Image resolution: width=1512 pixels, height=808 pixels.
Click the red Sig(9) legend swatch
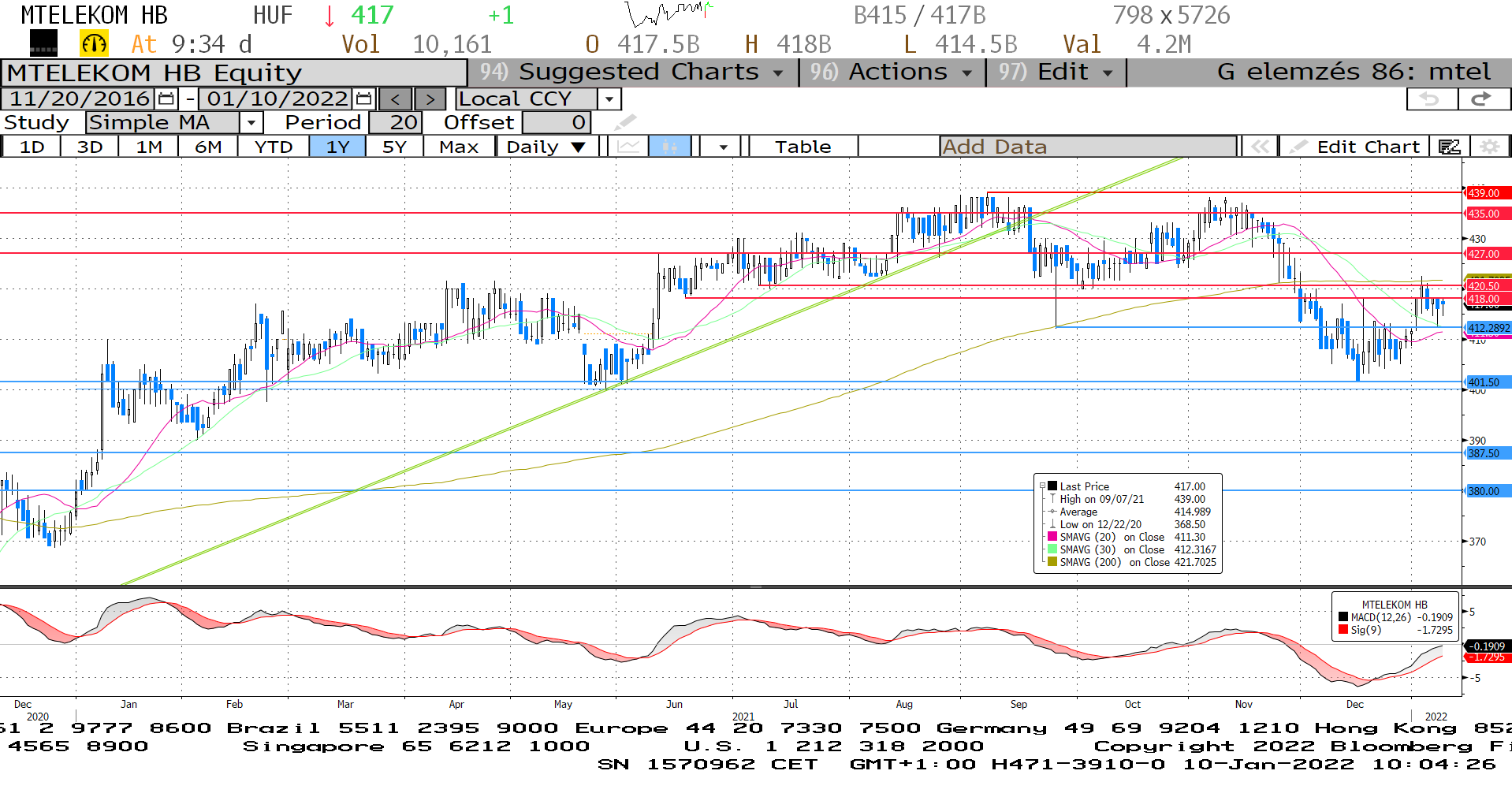(x=1343, y=630)
